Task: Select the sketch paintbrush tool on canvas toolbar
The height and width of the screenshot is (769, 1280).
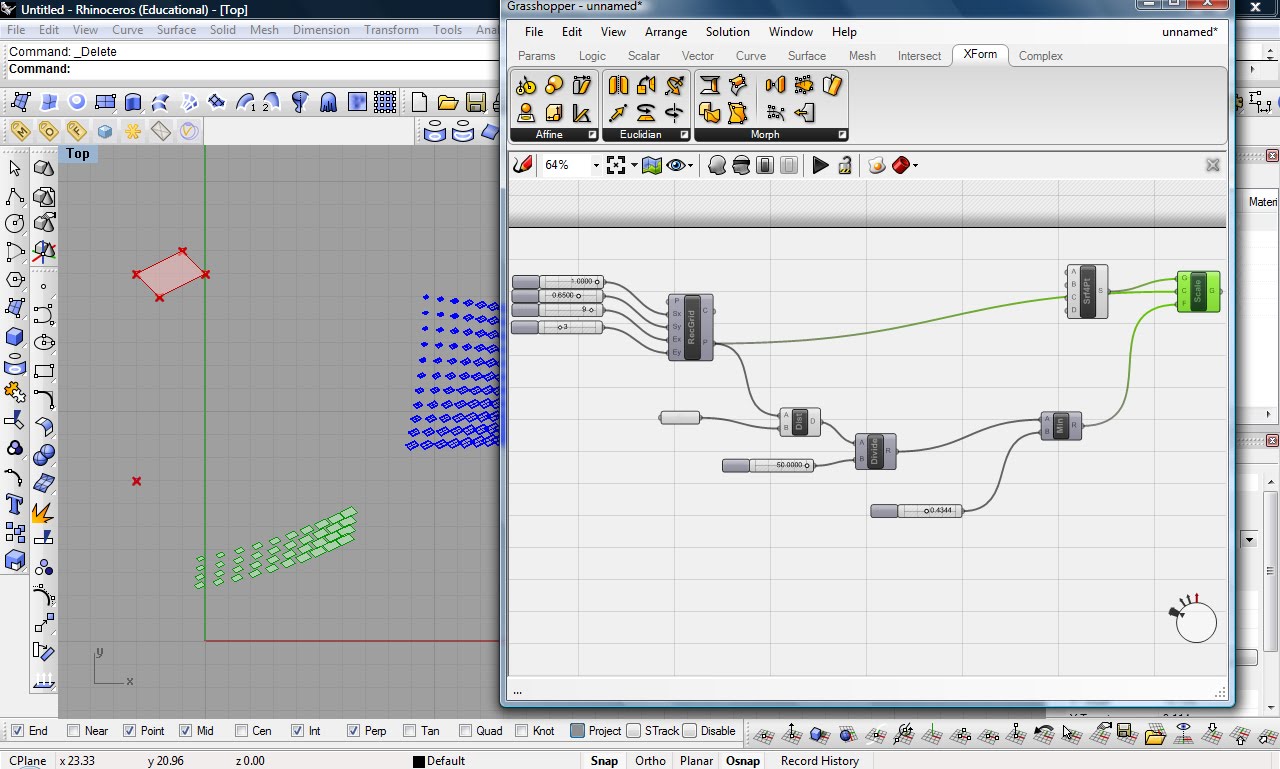Action: [x=521, y=165]
